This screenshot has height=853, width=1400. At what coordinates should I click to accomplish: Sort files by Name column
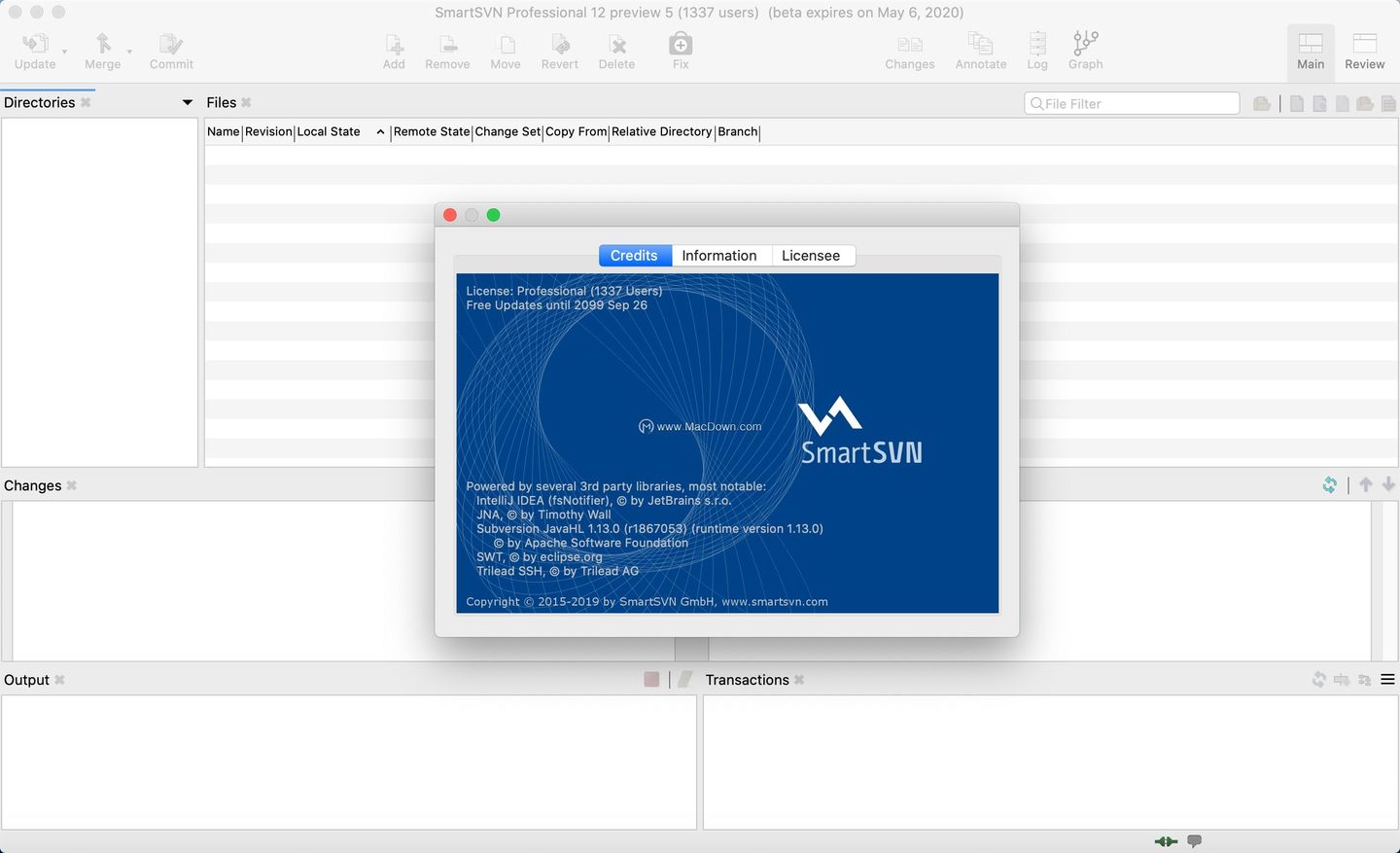(224, 131)
